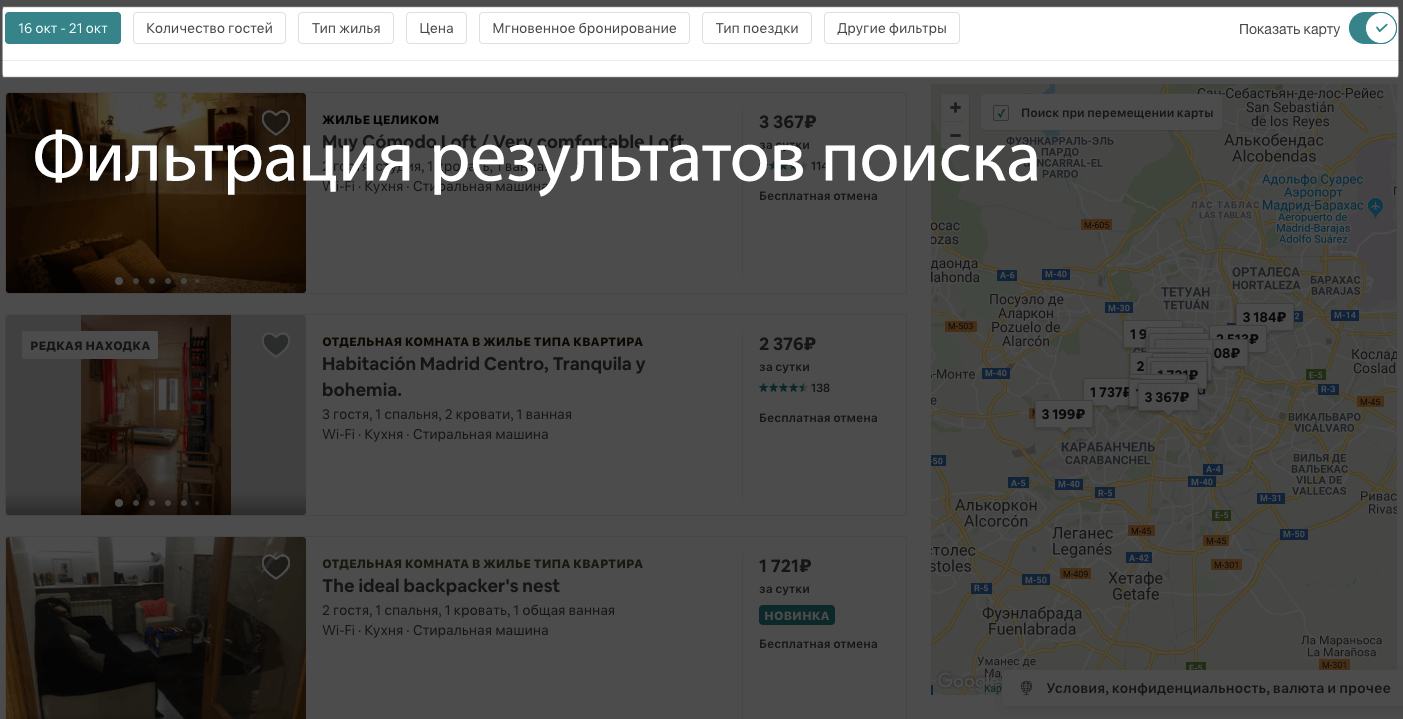Open The ideal backpacker's nest title
1403x719 pixels.
[x=441, y=586]
